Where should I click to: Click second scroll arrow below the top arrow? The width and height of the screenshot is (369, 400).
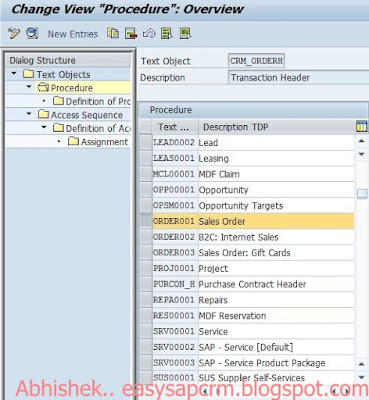point(361,154)
